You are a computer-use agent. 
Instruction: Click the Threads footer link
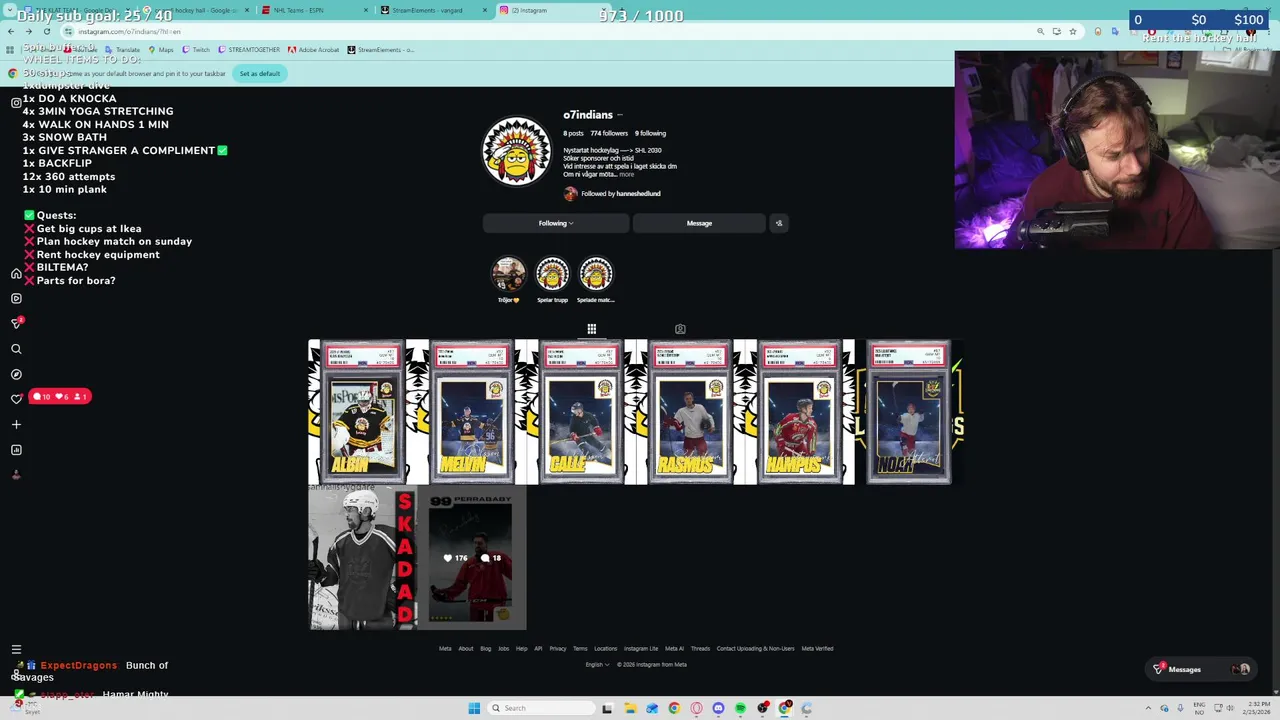[700, 648]
